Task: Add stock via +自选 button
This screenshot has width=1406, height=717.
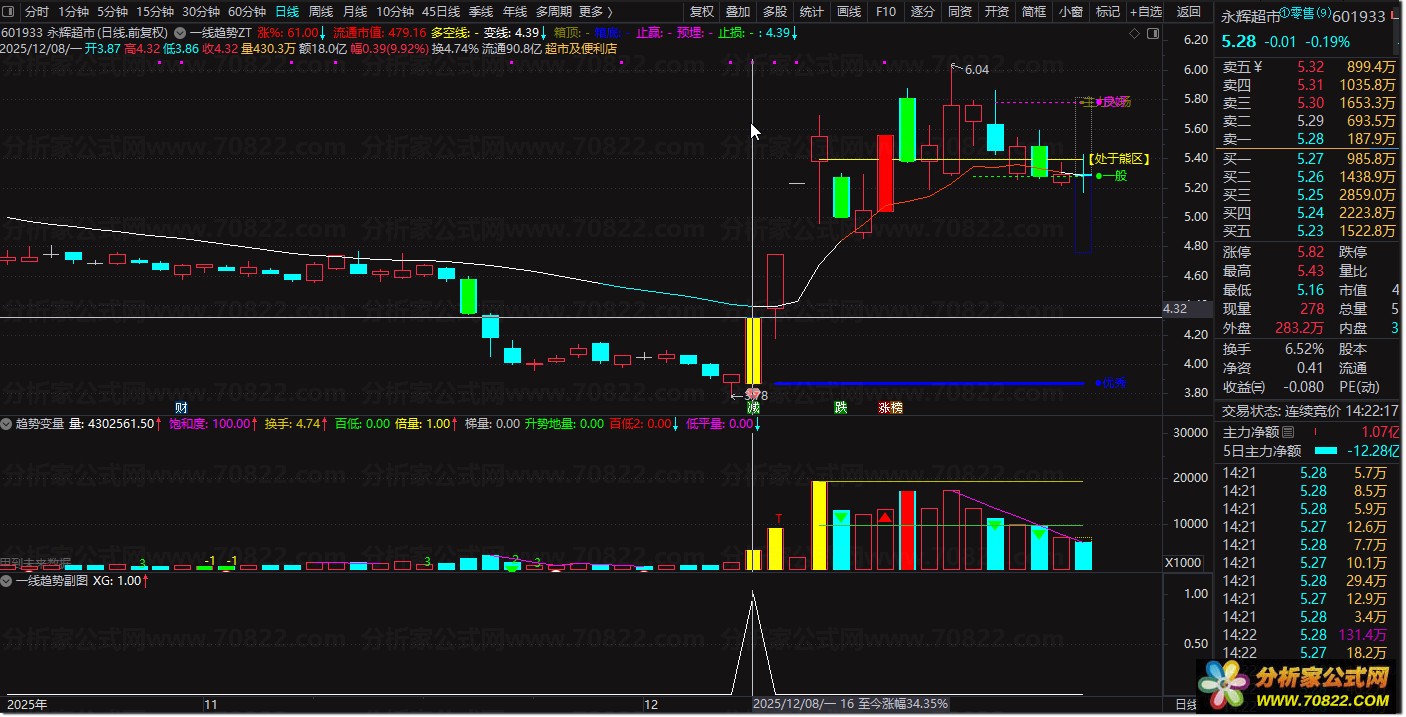Action: pyautogui.click(x=1146, y=12)
